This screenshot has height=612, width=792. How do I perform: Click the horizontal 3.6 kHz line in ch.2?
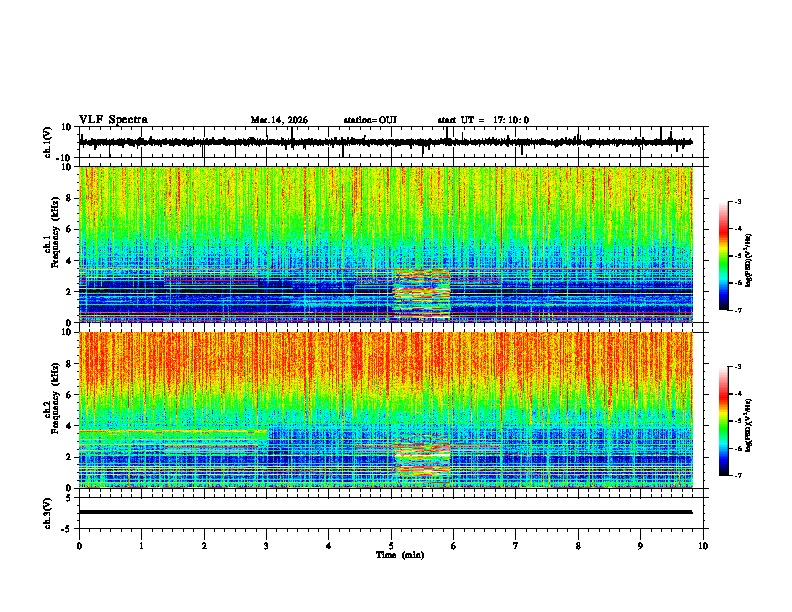pos(173,431)
